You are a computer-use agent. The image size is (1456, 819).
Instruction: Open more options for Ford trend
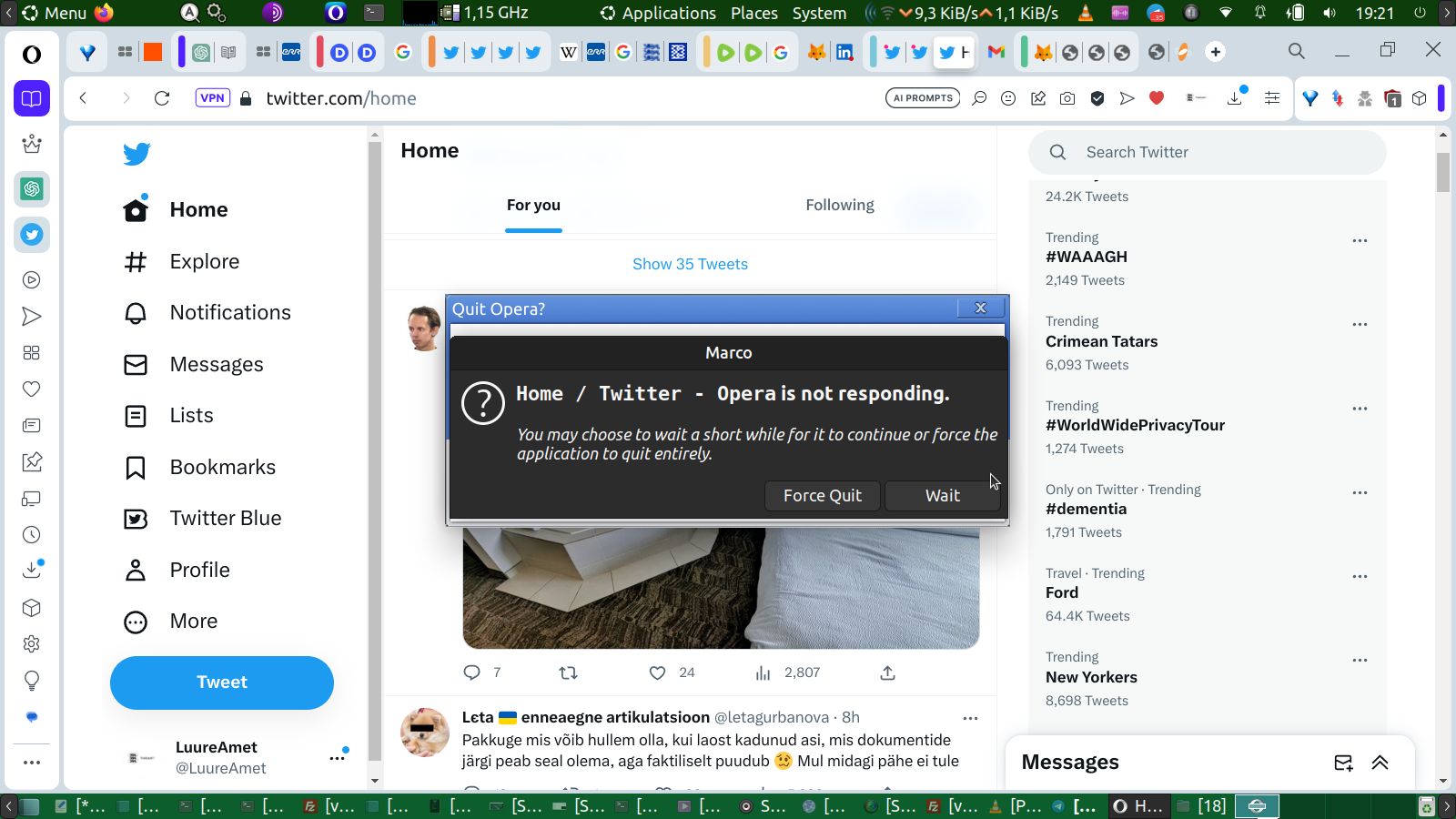[x=1360, y=576]
